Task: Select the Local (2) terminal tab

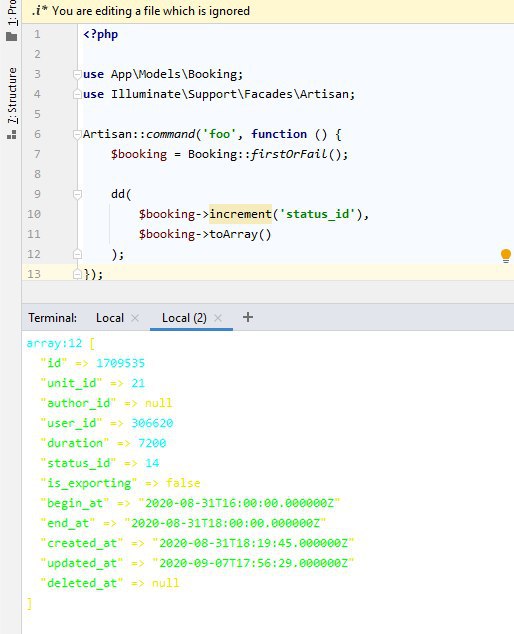Action: [x=184, y=318]
